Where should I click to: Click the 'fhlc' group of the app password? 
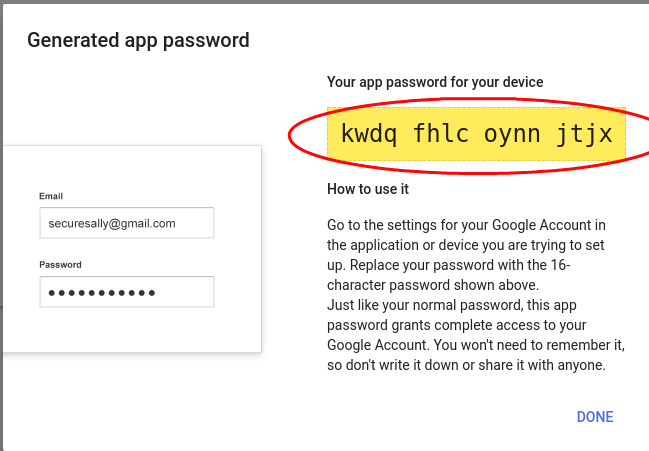click(440, 134)
